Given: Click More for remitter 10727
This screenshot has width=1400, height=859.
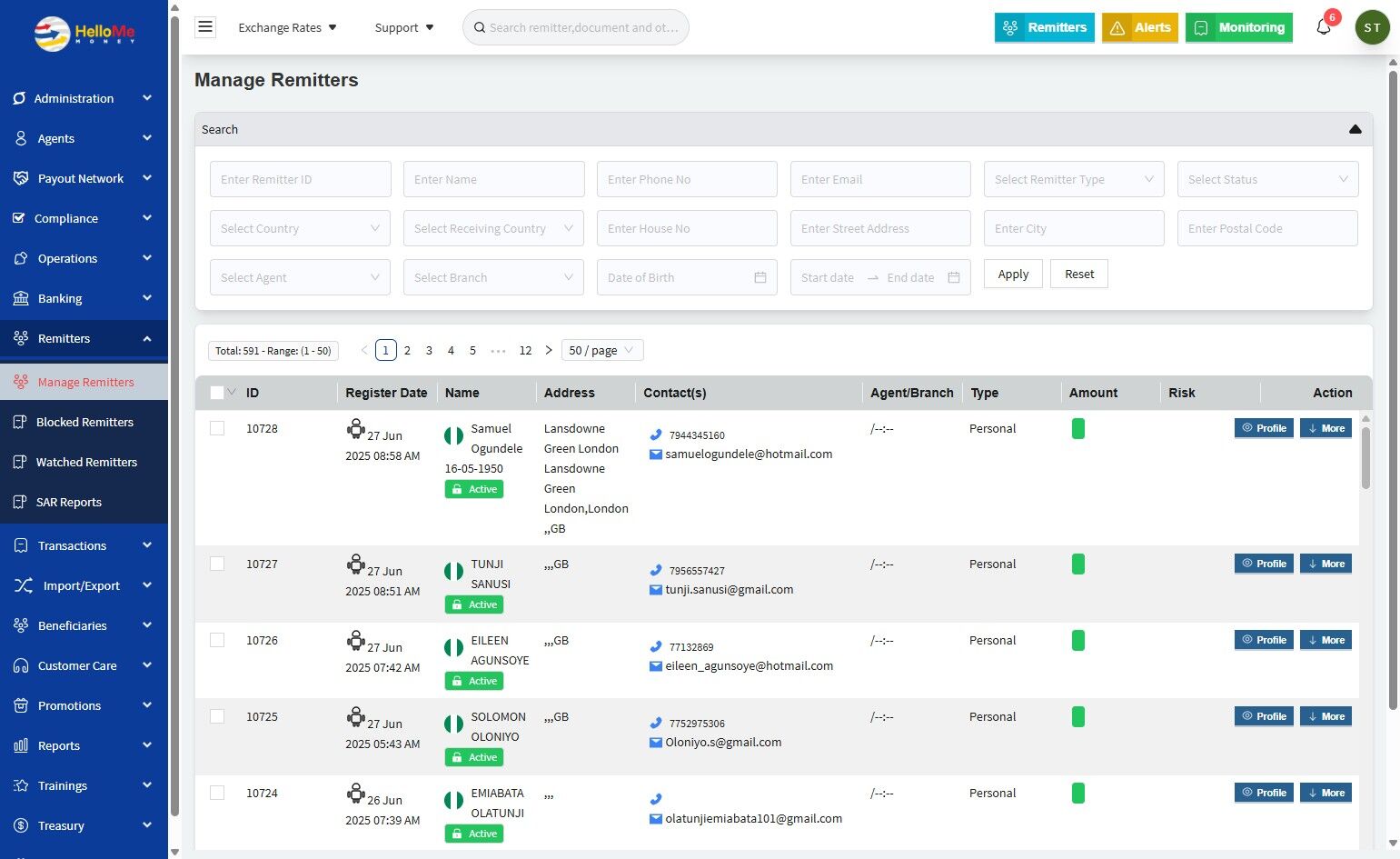Looking at the screenshot, I should pyautogui.click(x=1326, y=564).
